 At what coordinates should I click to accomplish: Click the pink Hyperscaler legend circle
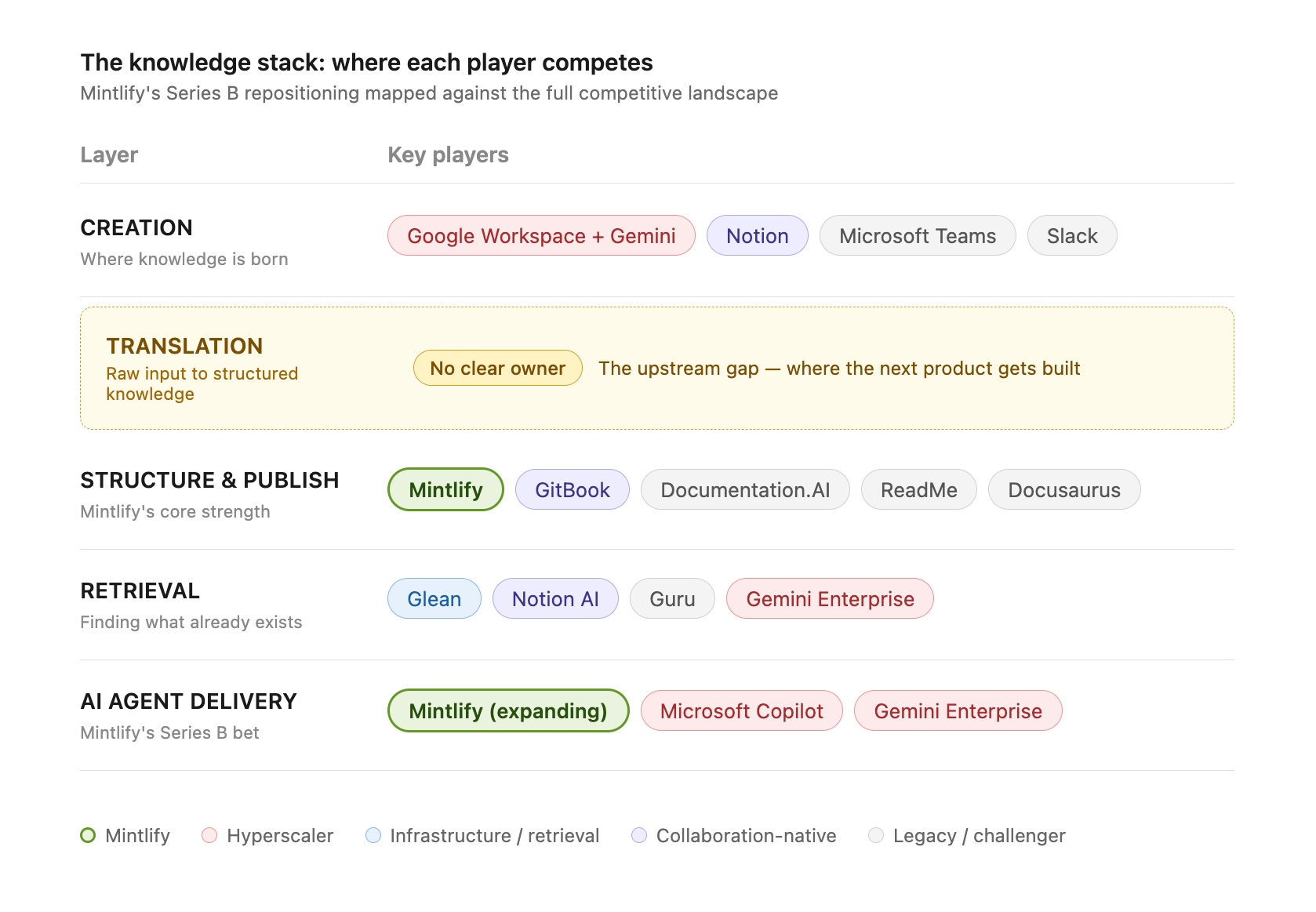coord(209,835)
